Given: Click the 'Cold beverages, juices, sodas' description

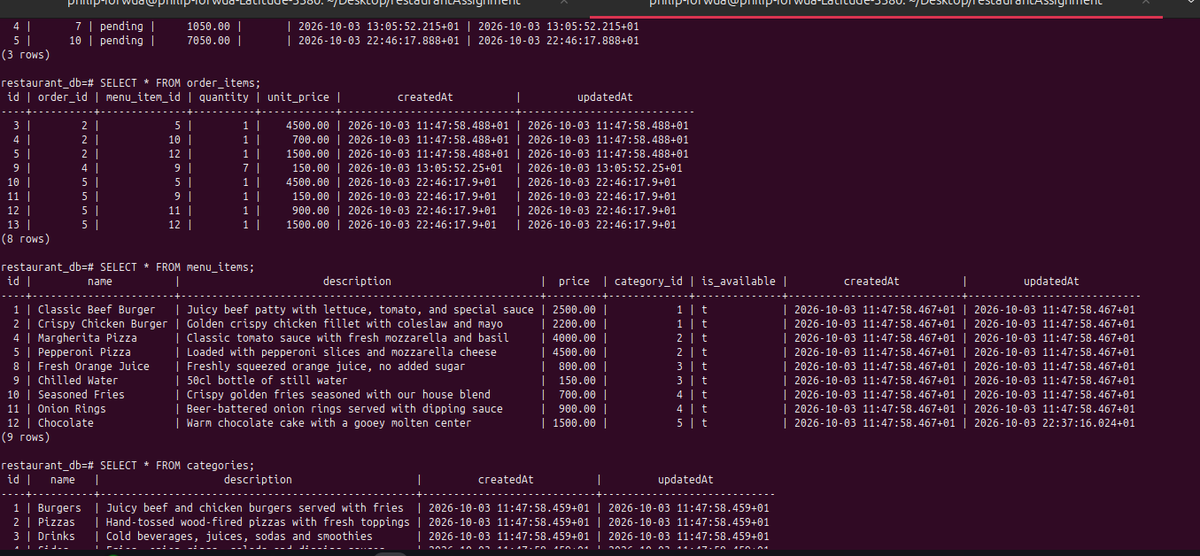Looking at the screenshot, I should coord(239,536).
